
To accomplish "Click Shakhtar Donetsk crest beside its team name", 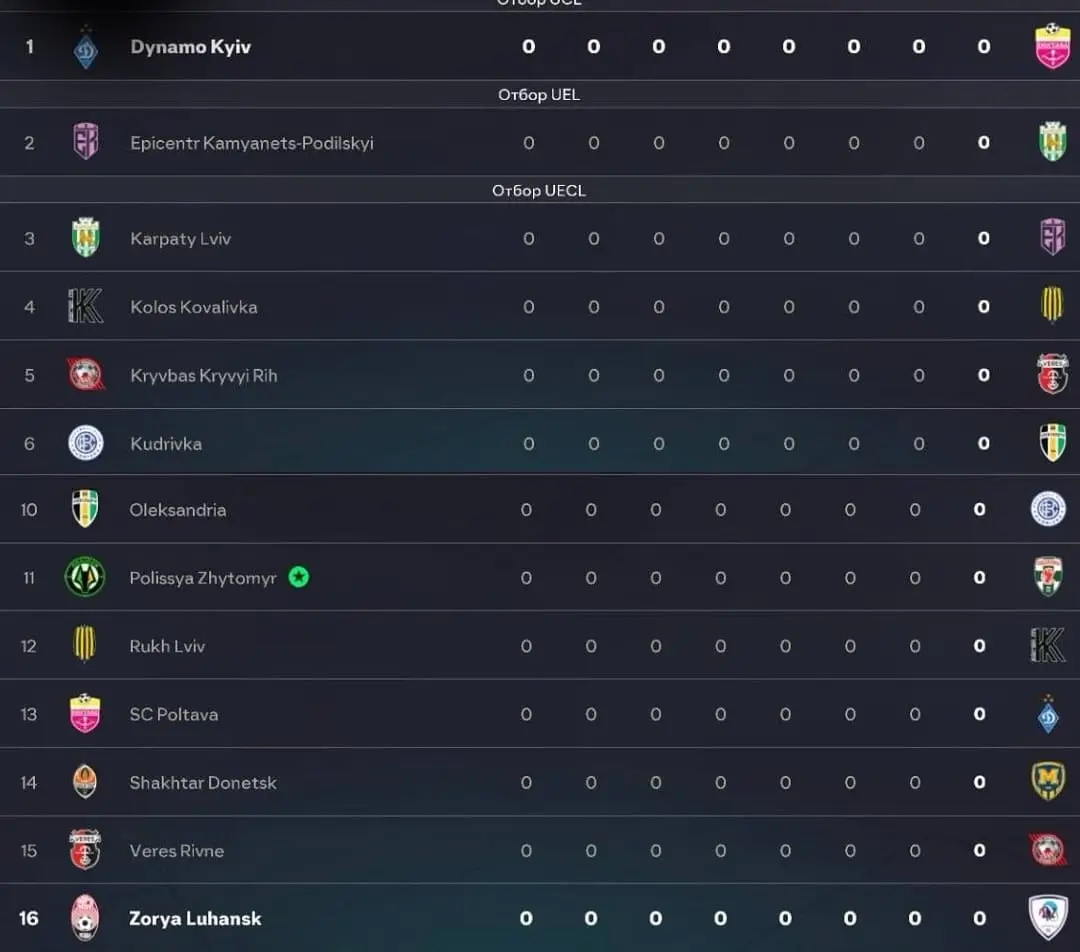I will (85, 782).
